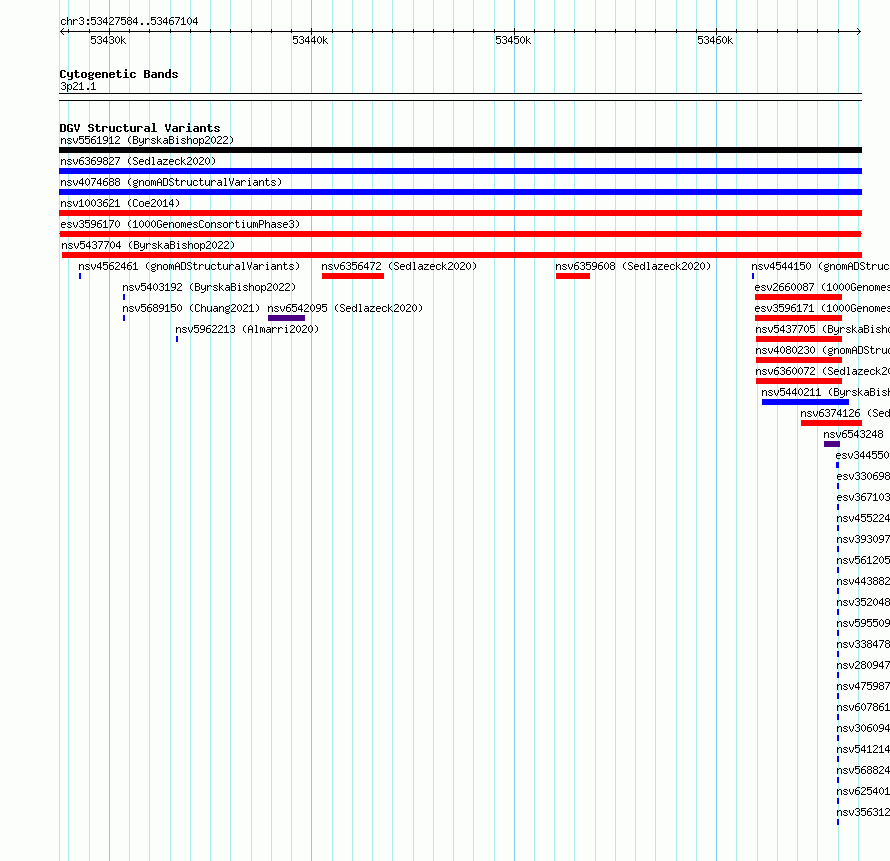Select the chr3:53427584..53467104 region label
Viewport: 890px width, 861px height.
pyautogui.click(x=129, y=21)
